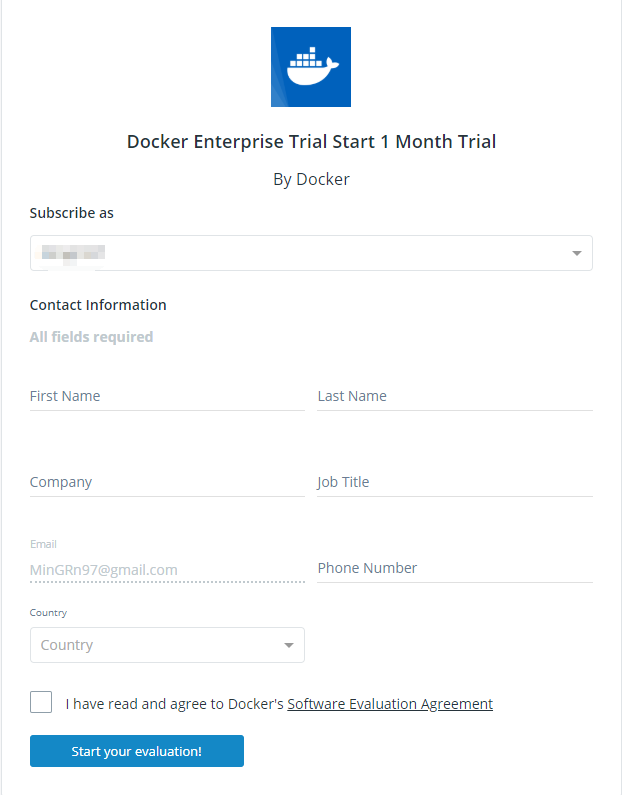Click the Job Title field

(x=454, y=482)
